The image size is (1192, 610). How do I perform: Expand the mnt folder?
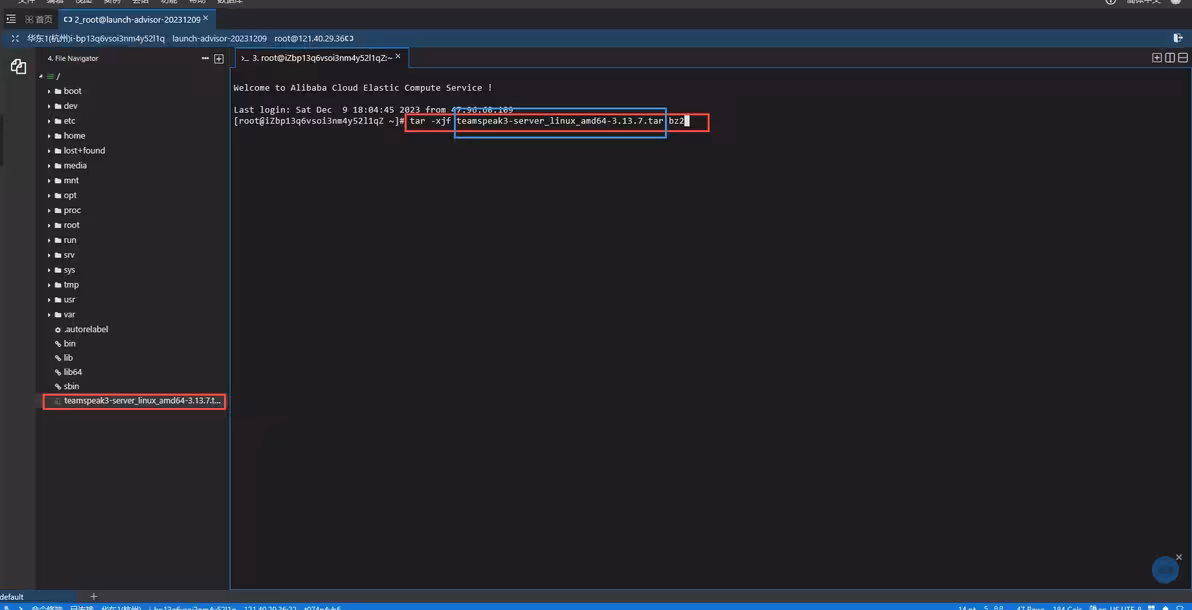49,181
